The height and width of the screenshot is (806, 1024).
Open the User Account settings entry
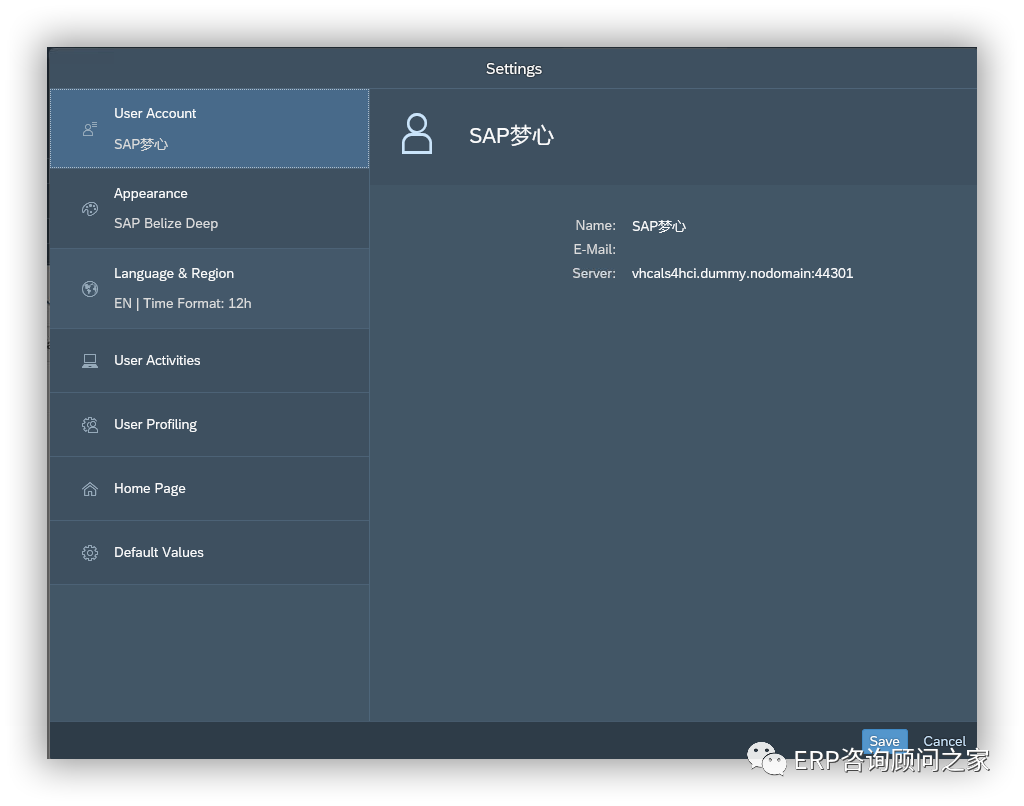(210, 129)
